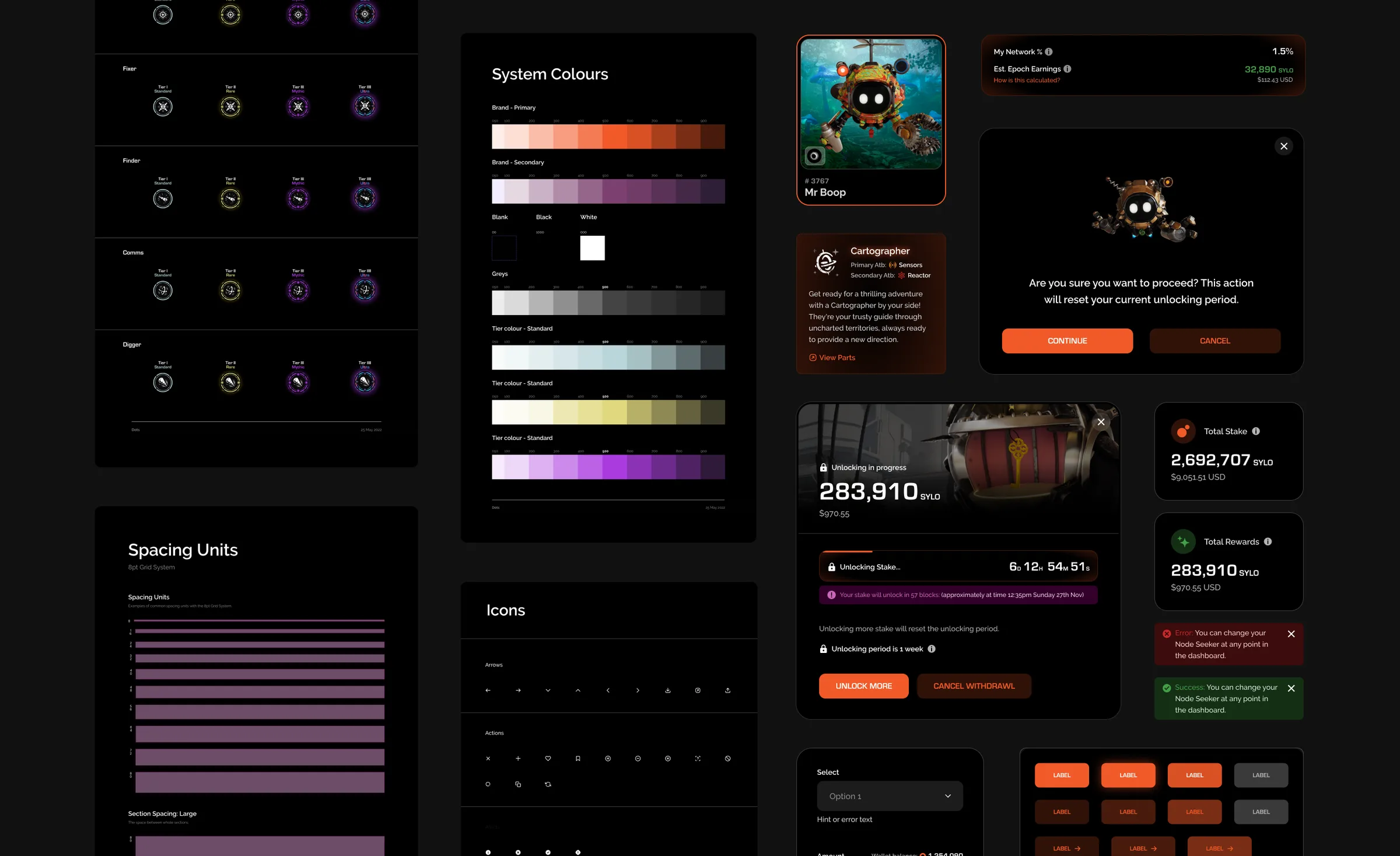Click the info icon beside Total Stake
The image size is (1400, 856).
(x=1256, y=431)
